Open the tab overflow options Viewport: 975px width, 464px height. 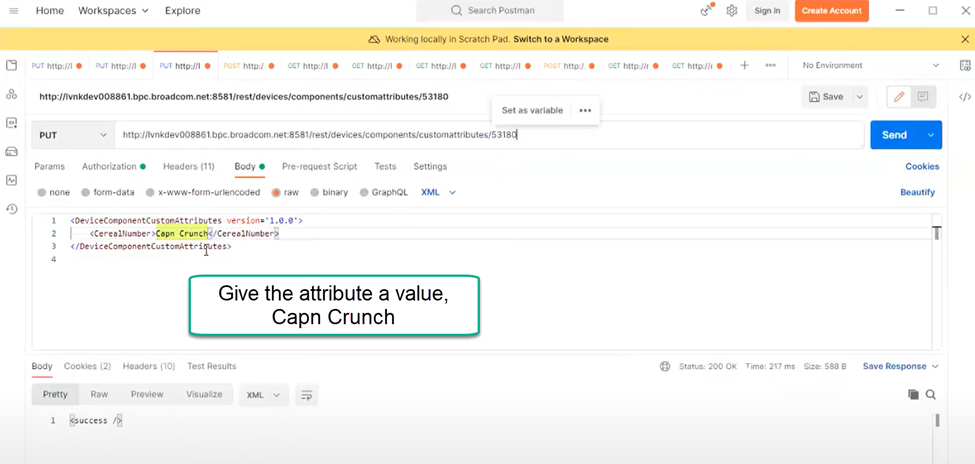pyautogui.click(x=770, y=65)
